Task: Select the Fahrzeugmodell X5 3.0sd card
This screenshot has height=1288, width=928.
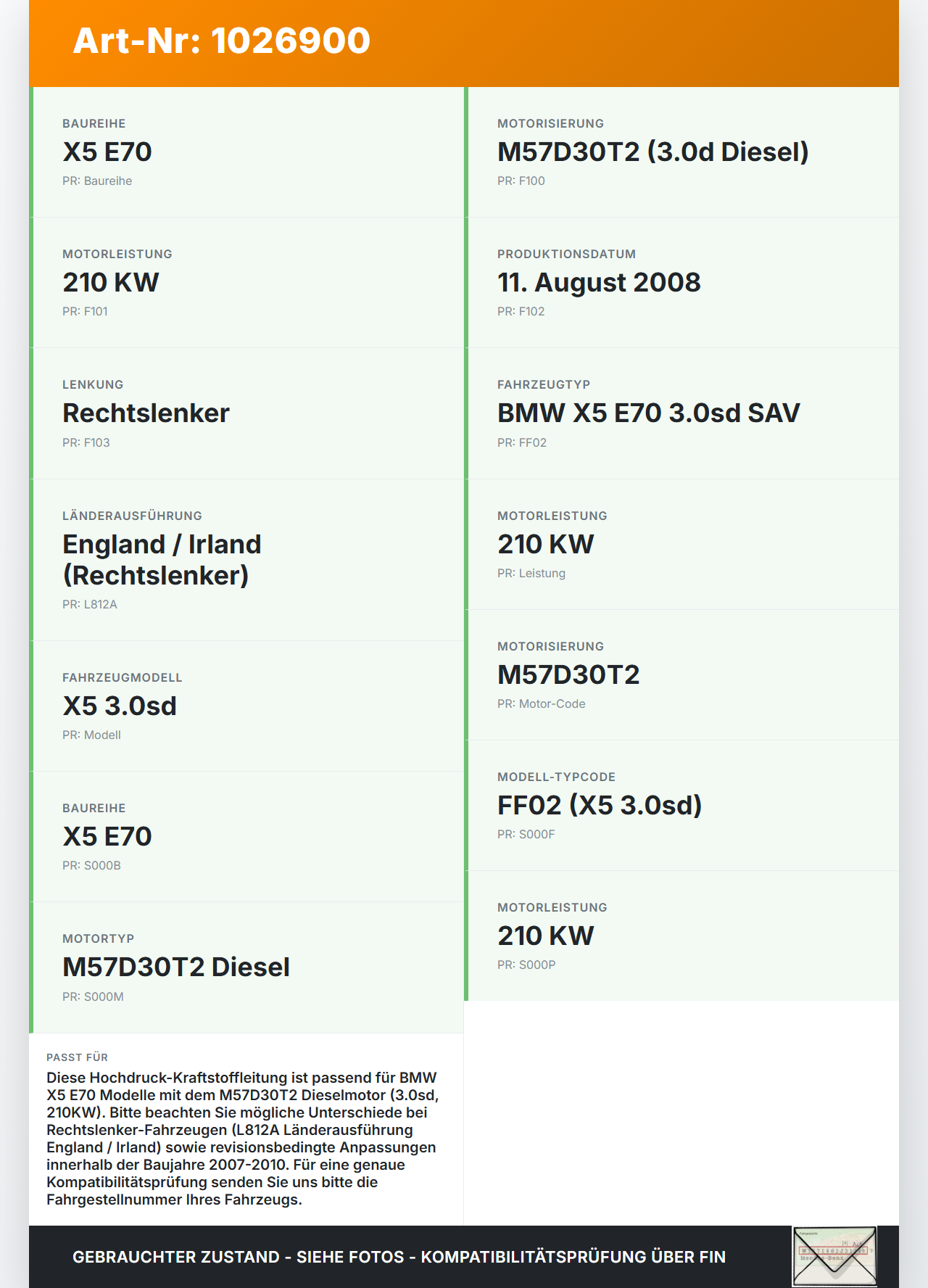Action: [246, 706]
